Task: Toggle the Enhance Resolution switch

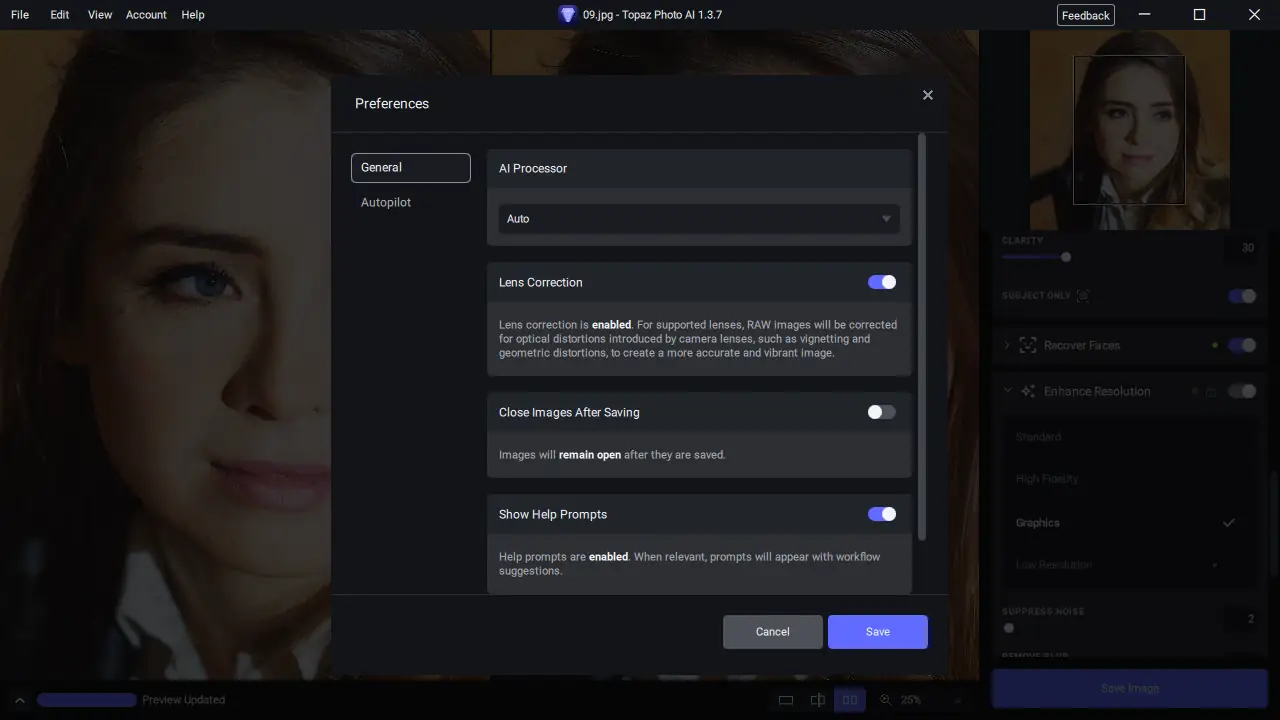Action: pos(1242,391)
